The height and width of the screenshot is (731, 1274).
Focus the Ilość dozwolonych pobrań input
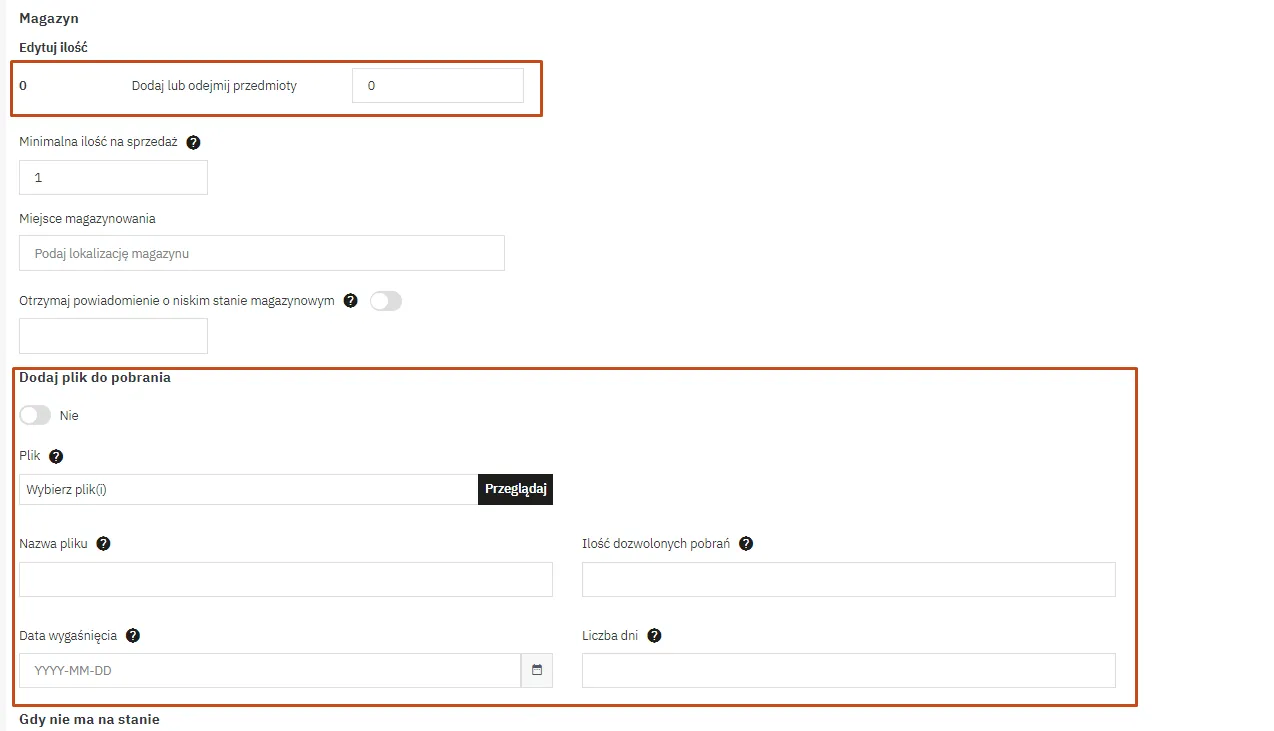point(848,580)
